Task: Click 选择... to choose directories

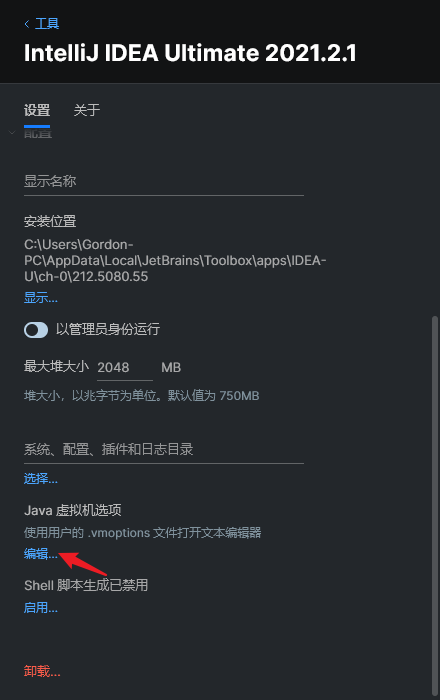Action: [41, 479]
